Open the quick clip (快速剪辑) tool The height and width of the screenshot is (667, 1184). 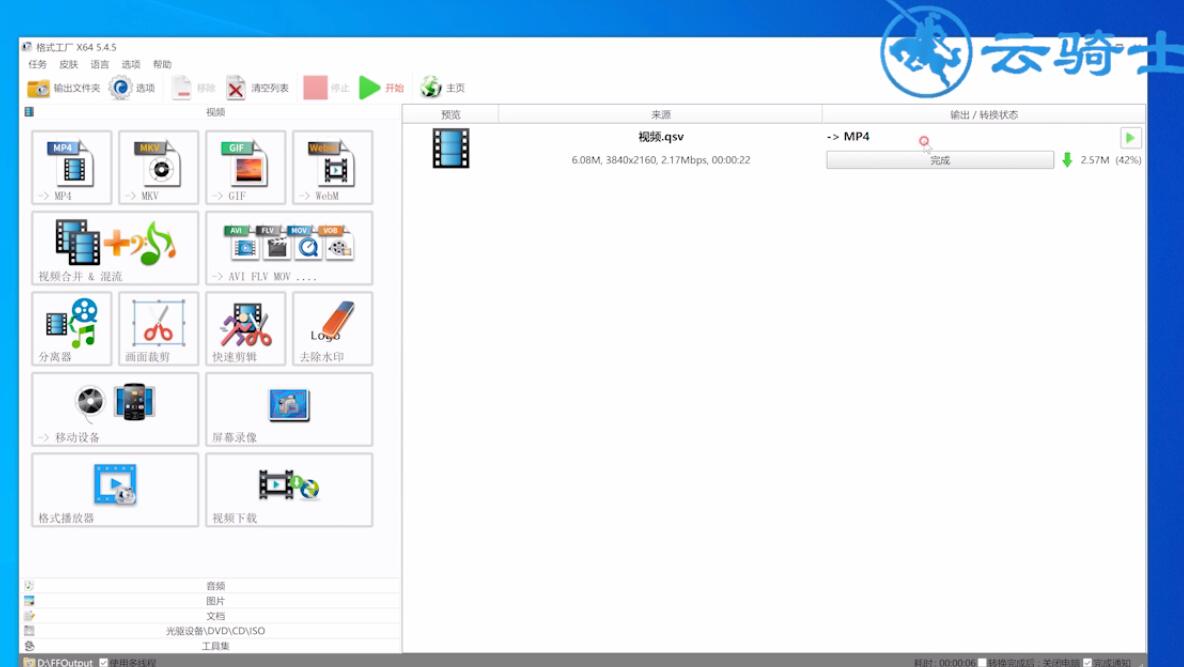[x=245, y=329]
